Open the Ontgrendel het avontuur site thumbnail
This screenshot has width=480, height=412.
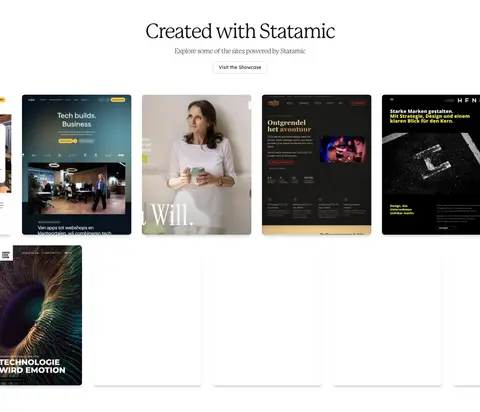point(317,165)
